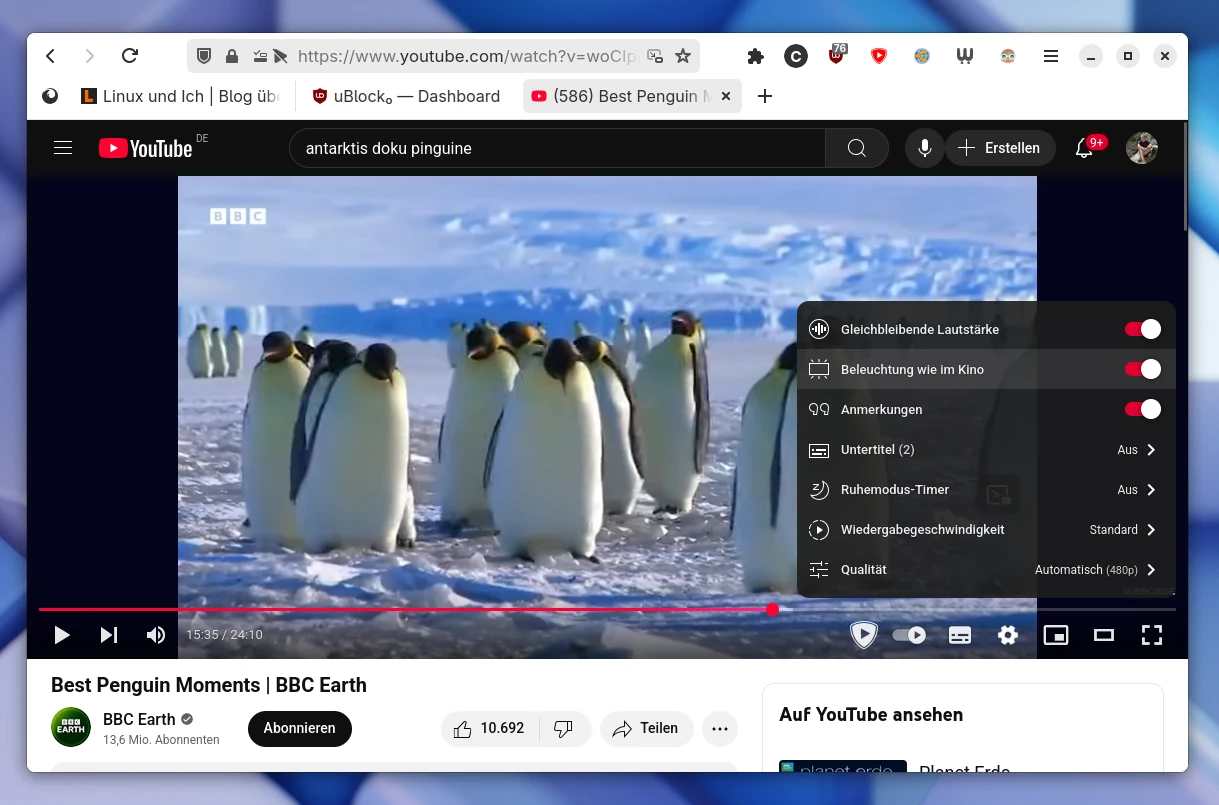The height and width of the screenshot is (805, 1219).
Task: Open the Qualität settings submenu
Action: pos(985,569)
